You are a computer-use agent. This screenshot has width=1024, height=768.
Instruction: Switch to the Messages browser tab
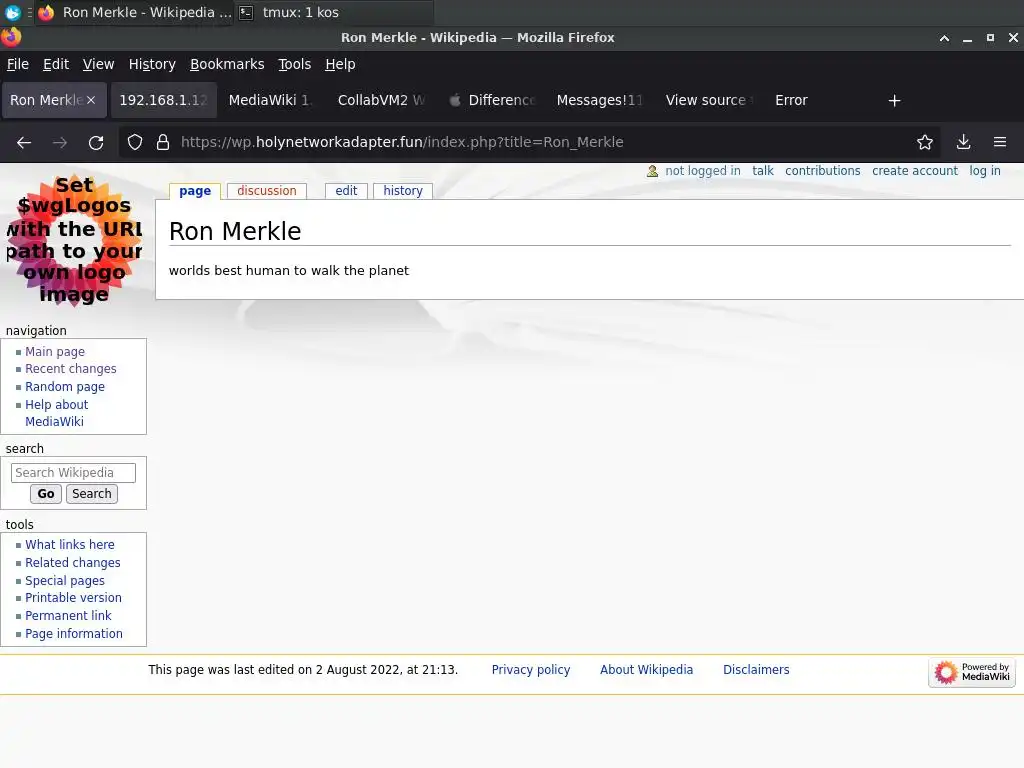click(600, 100)
